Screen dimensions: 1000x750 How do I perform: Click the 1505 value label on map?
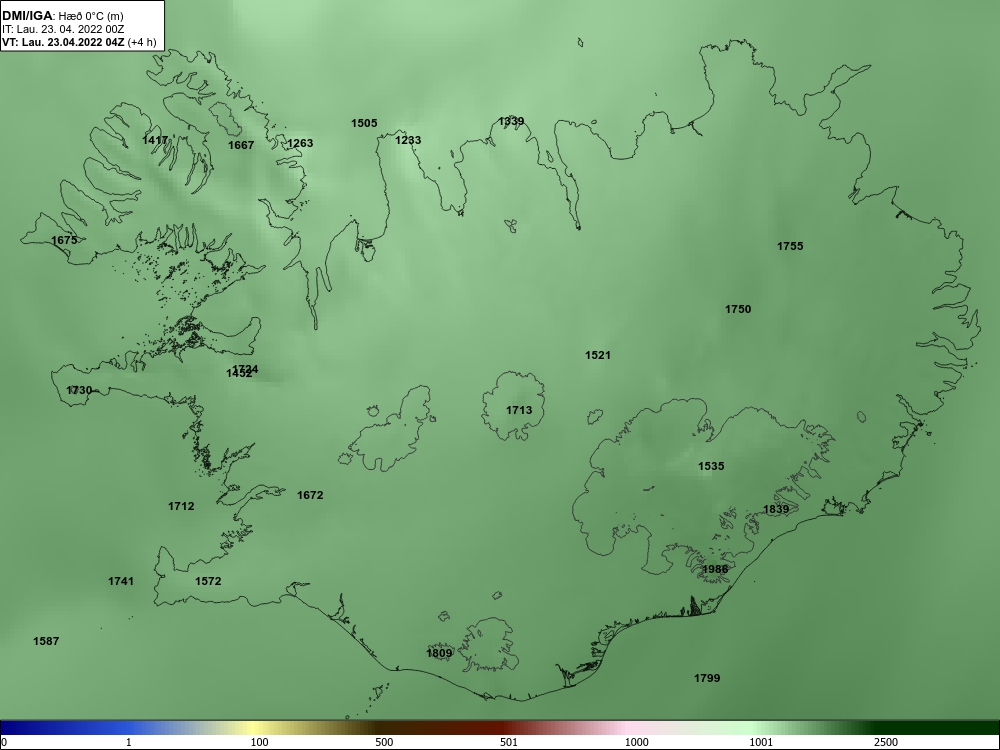364,123
